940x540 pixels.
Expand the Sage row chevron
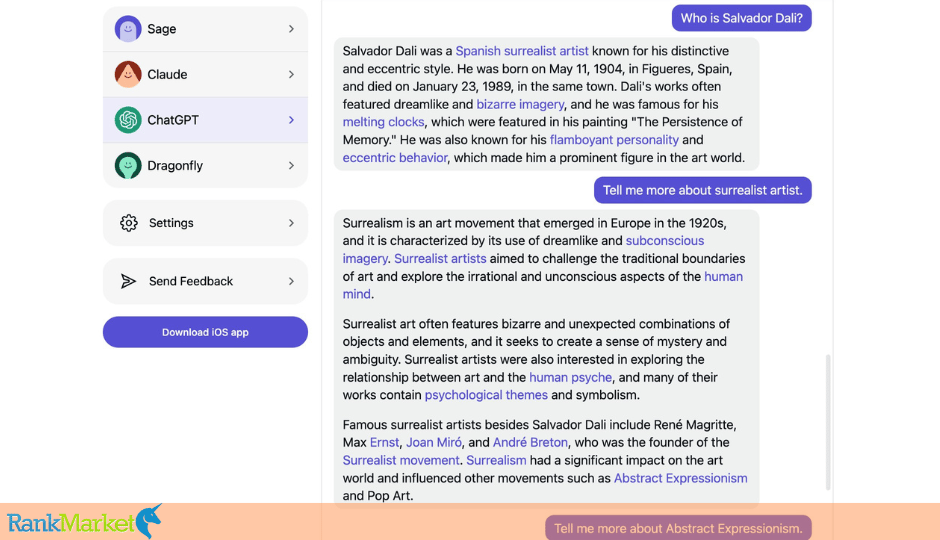(x=291, y=29)
